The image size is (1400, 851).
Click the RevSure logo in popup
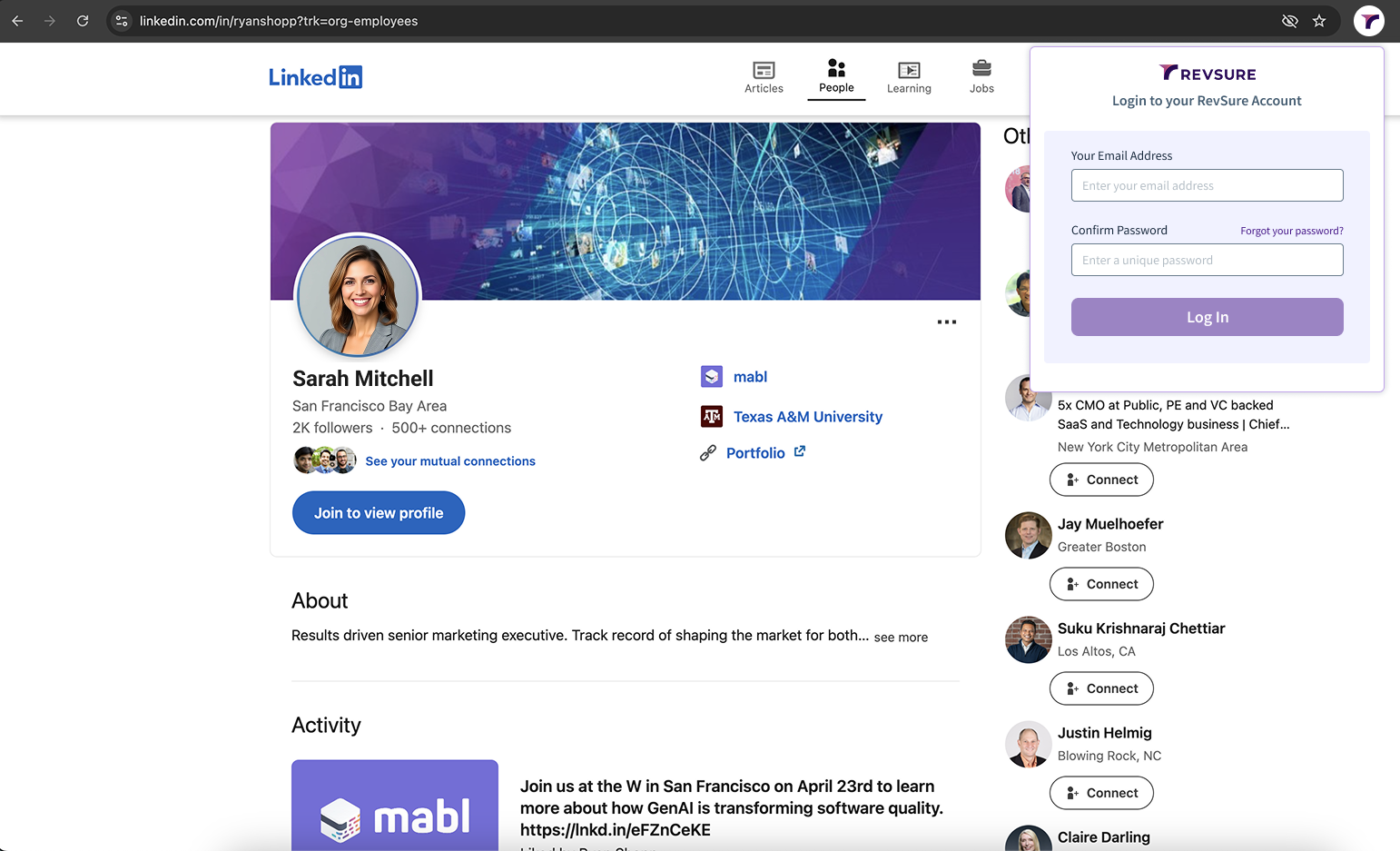[1208, 74]
